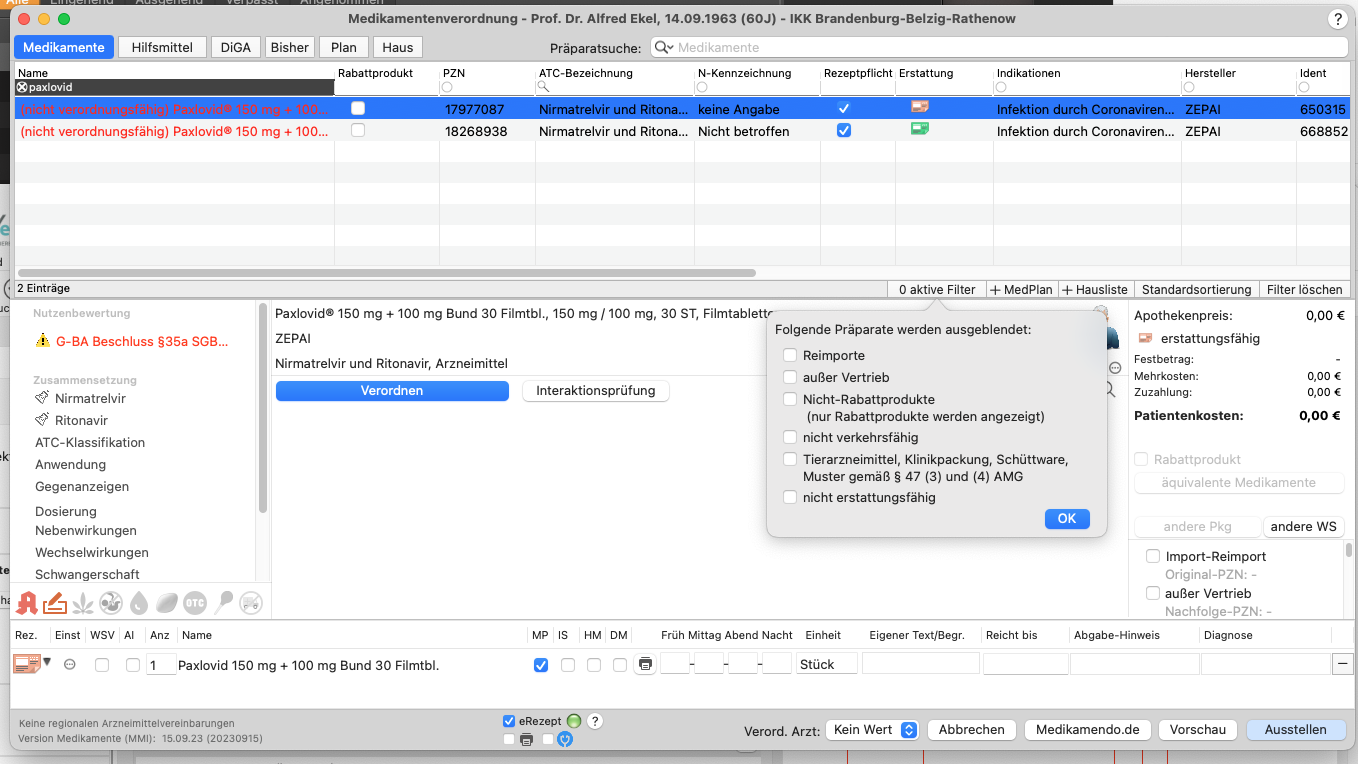Open Medikamendo.de button
This screenshot has height=764, width=1358.
pyautogui.click(x=1088, y=730)
